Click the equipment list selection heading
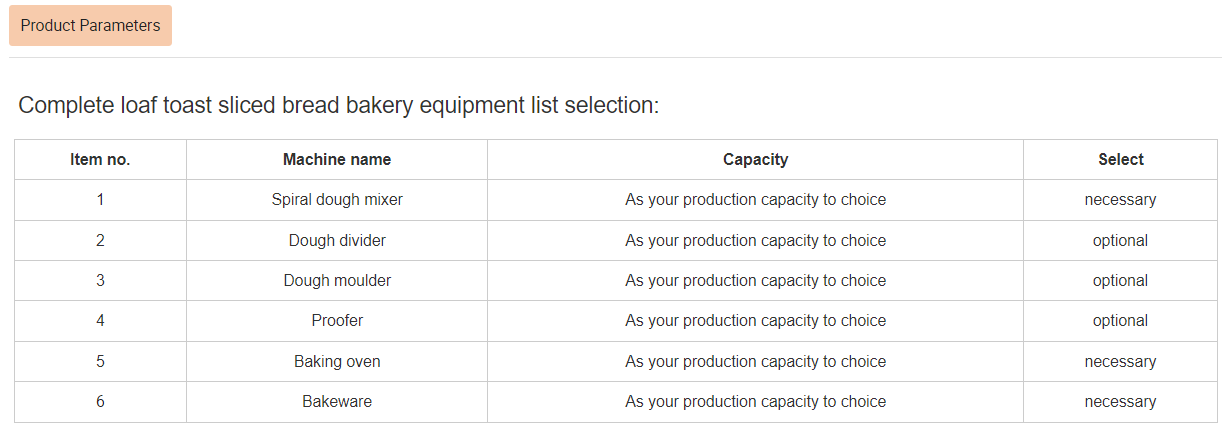This screenshot has height=431, width=1225. coord(339,105)
